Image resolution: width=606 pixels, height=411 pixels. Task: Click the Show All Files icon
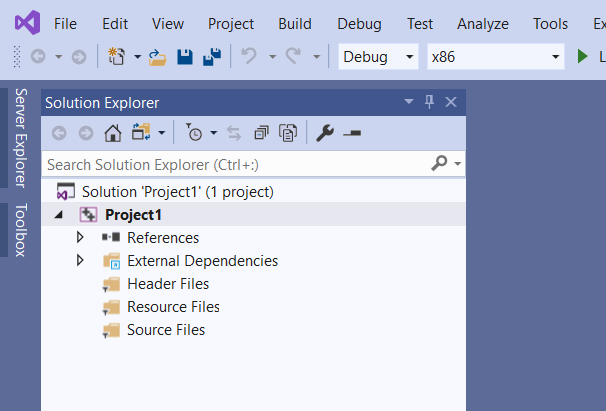click(x=288, y=132)
